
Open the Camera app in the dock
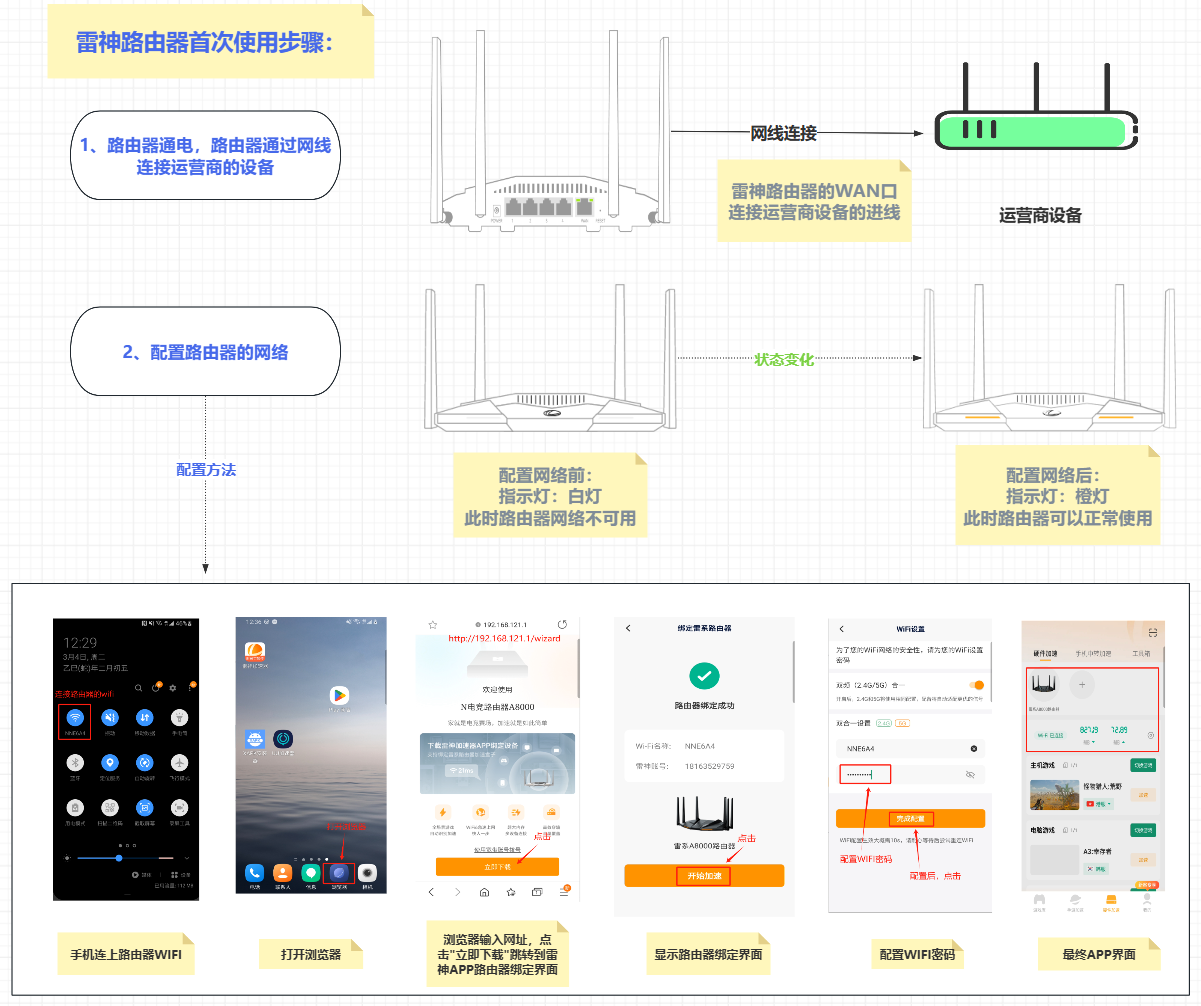pyautogui.click(x=368, y=872)
